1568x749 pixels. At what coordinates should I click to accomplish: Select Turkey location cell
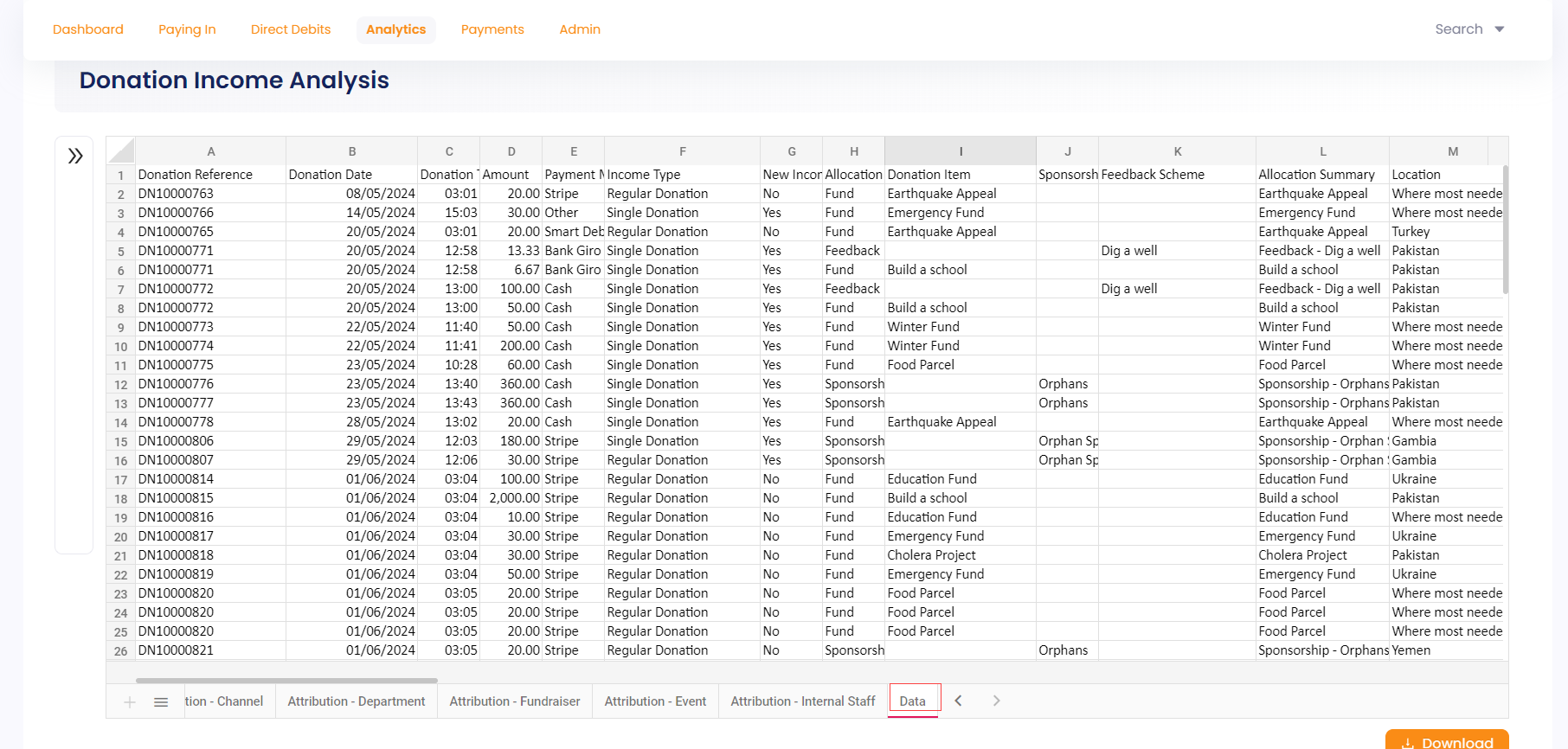(x=1446, y=232)
